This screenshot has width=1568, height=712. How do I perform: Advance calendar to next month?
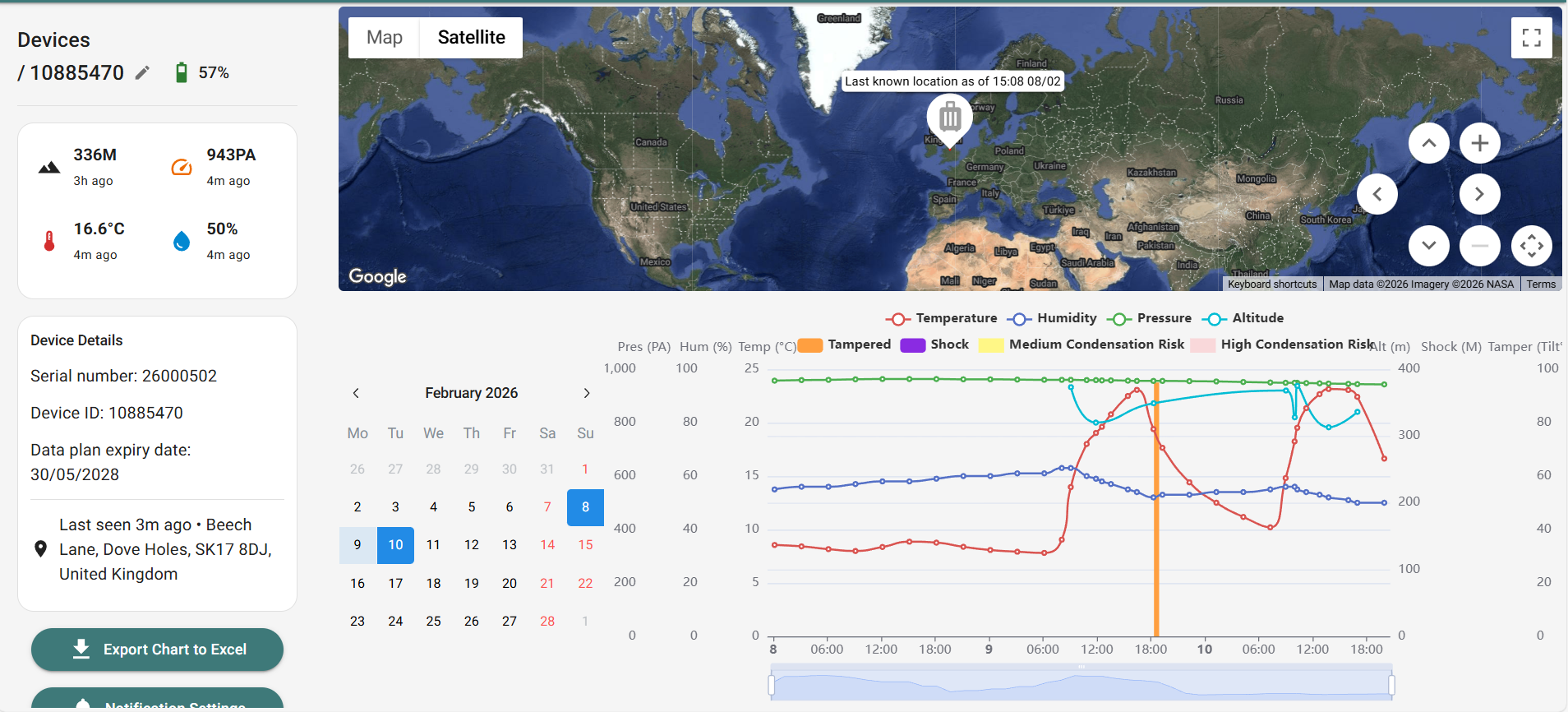tap(586, 393)
